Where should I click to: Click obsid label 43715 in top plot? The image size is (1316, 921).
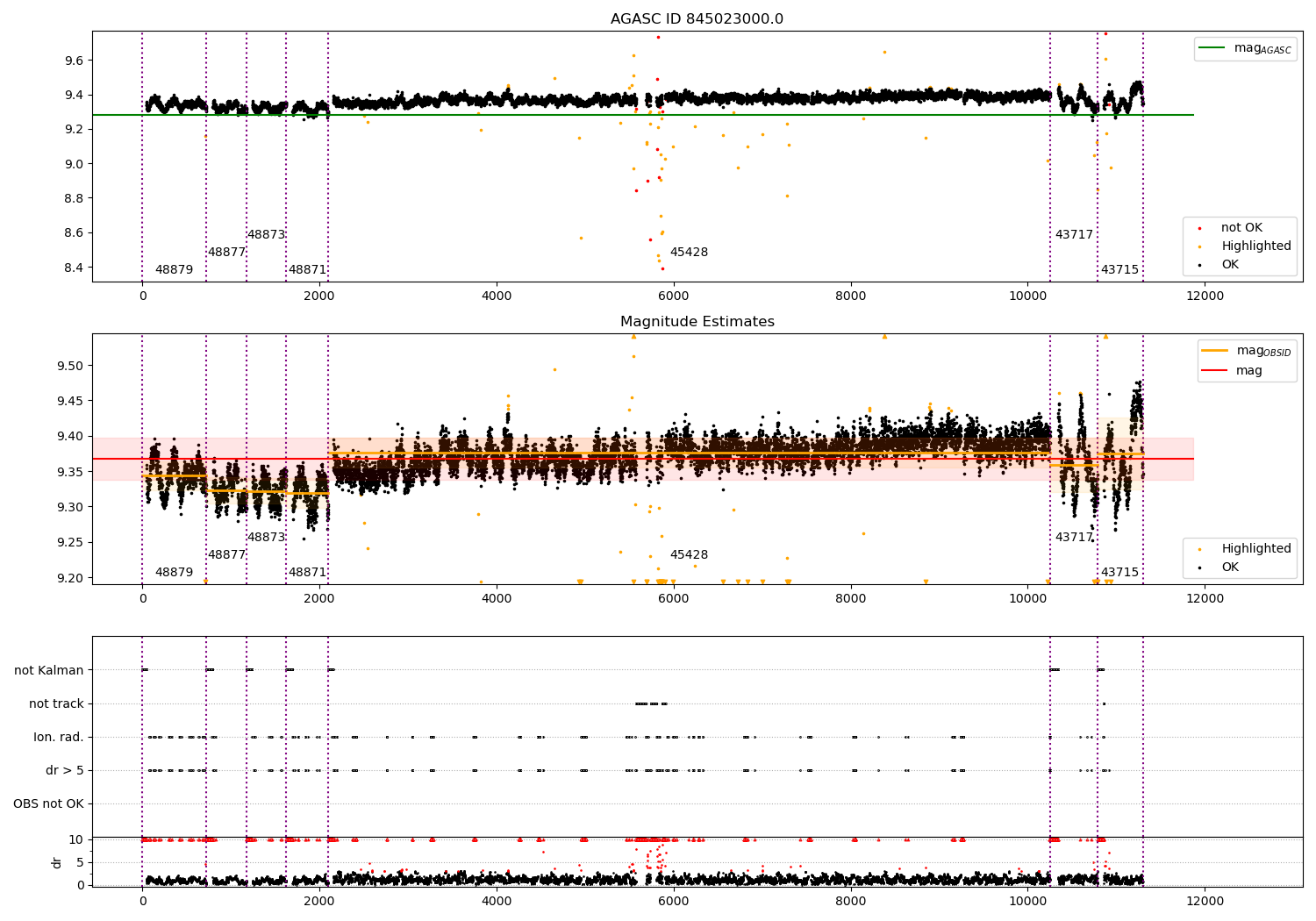[1119, 270]
